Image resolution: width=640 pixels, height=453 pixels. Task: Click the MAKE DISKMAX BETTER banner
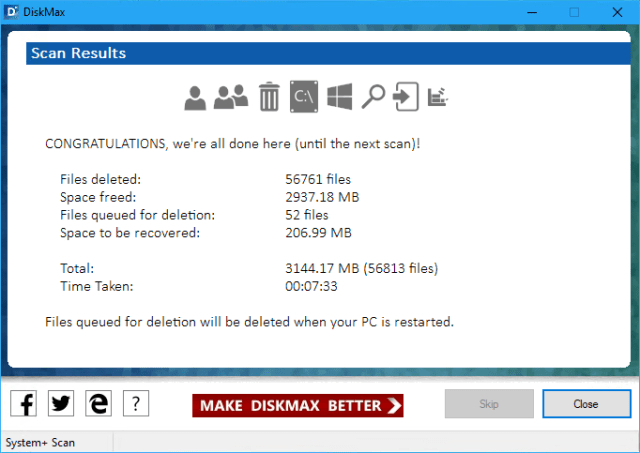click(298, 405)
